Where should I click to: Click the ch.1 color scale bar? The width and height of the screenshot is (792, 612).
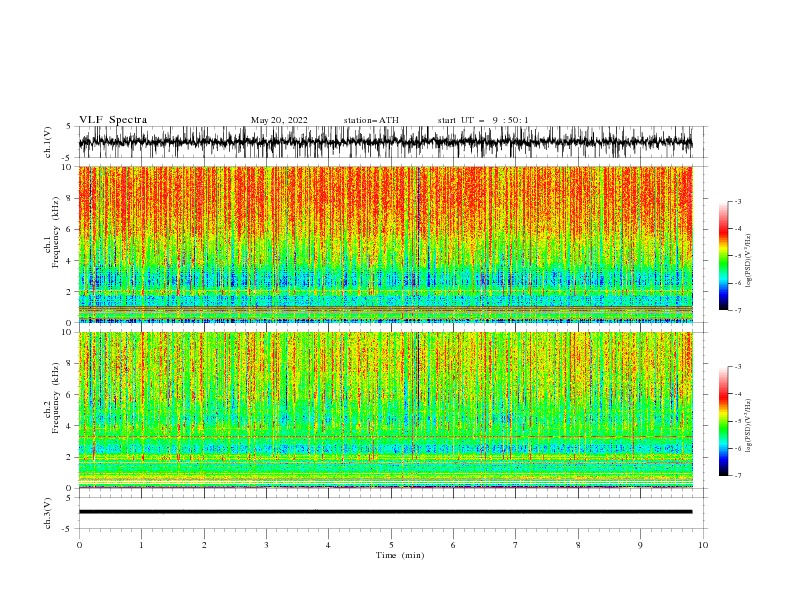(723, 256)
